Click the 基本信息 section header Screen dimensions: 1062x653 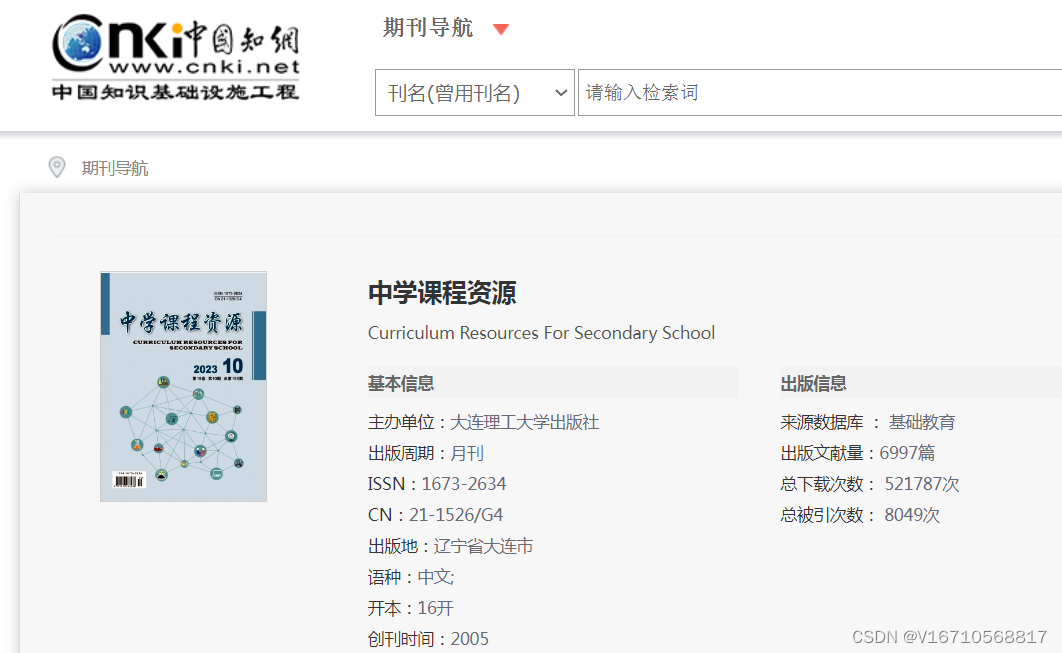[x=401, y=383]
